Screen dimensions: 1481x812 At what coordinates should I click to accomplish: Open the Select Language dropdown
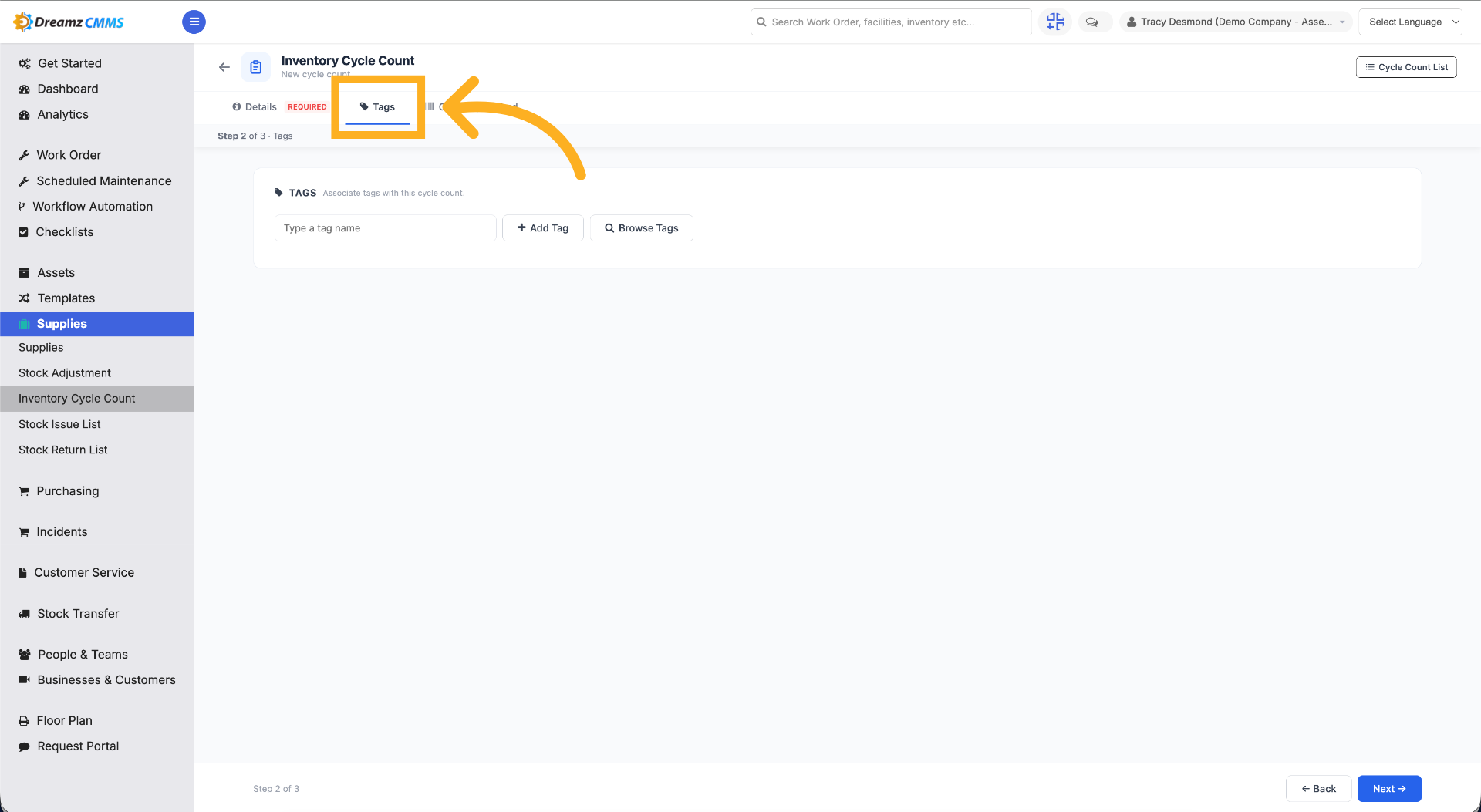[x=1410, y=22]
